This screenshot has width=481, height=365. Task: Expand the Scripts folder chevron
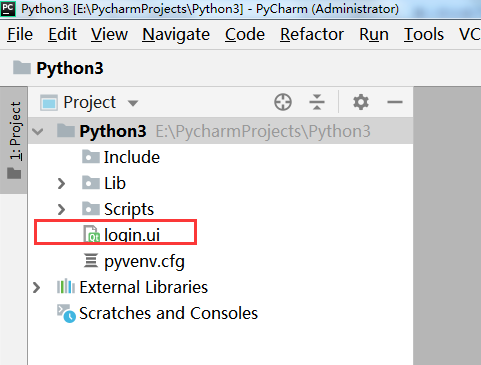pyautogui.click(x=61, y=209)
